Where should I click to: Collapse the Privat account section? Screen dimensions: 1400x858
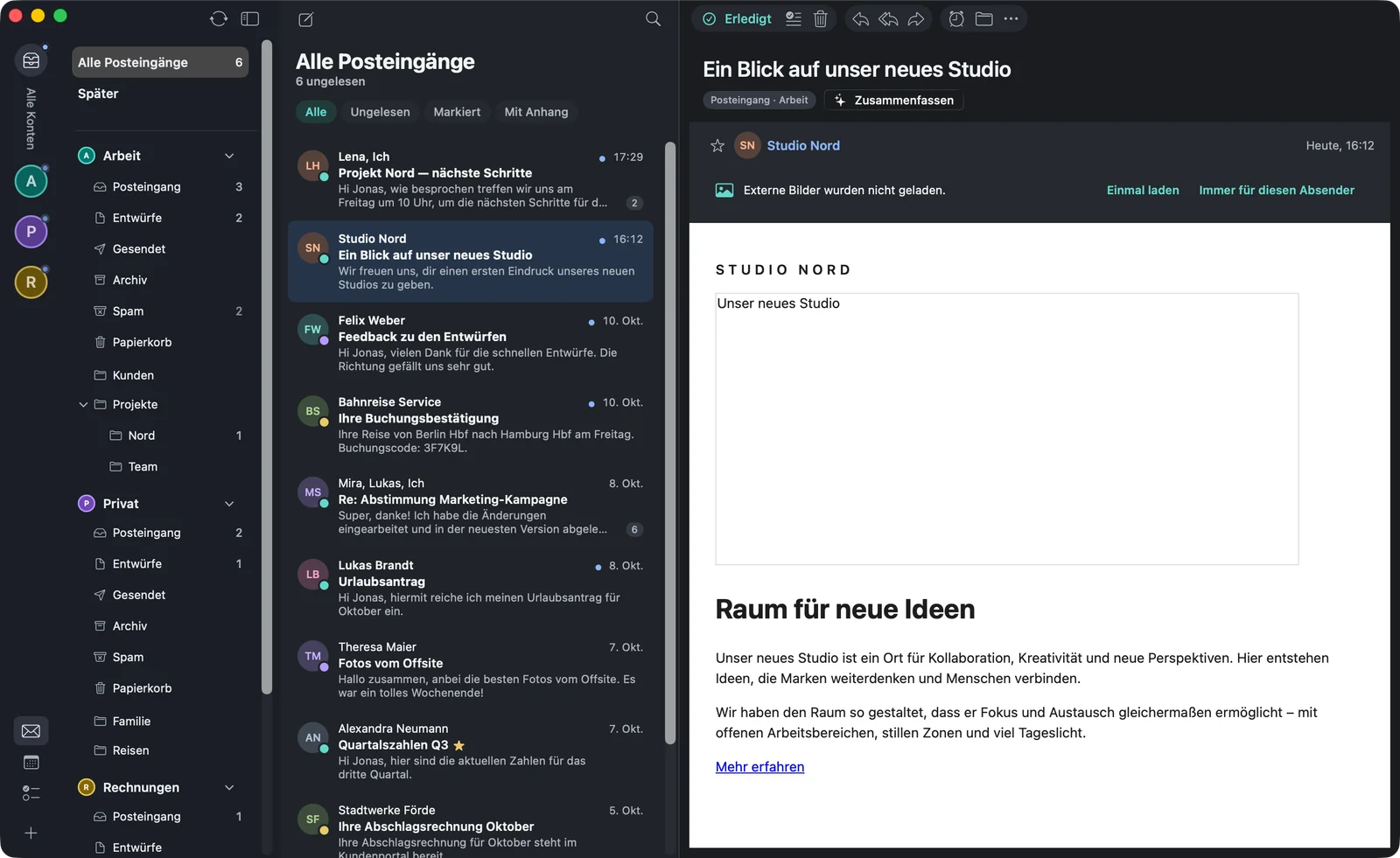point(229,504)
